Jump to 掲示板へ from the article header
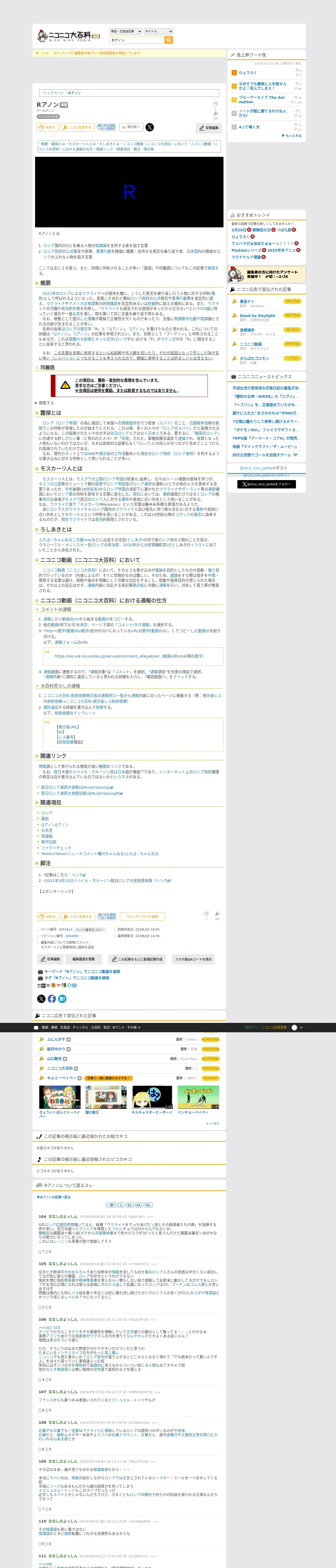The image size is (336, 1568). [x=131, y=127]
